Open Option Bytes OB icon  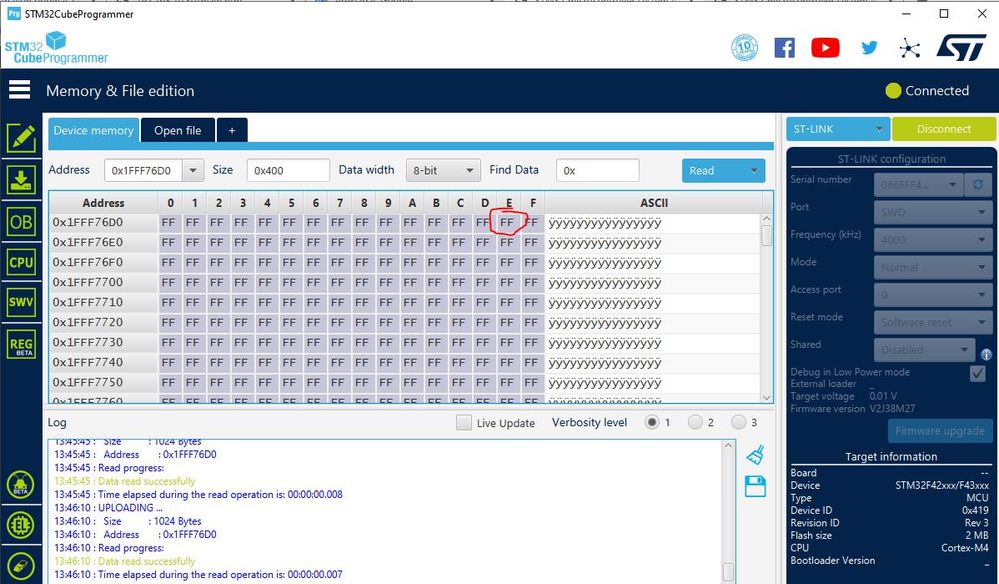tap(21, 222)
